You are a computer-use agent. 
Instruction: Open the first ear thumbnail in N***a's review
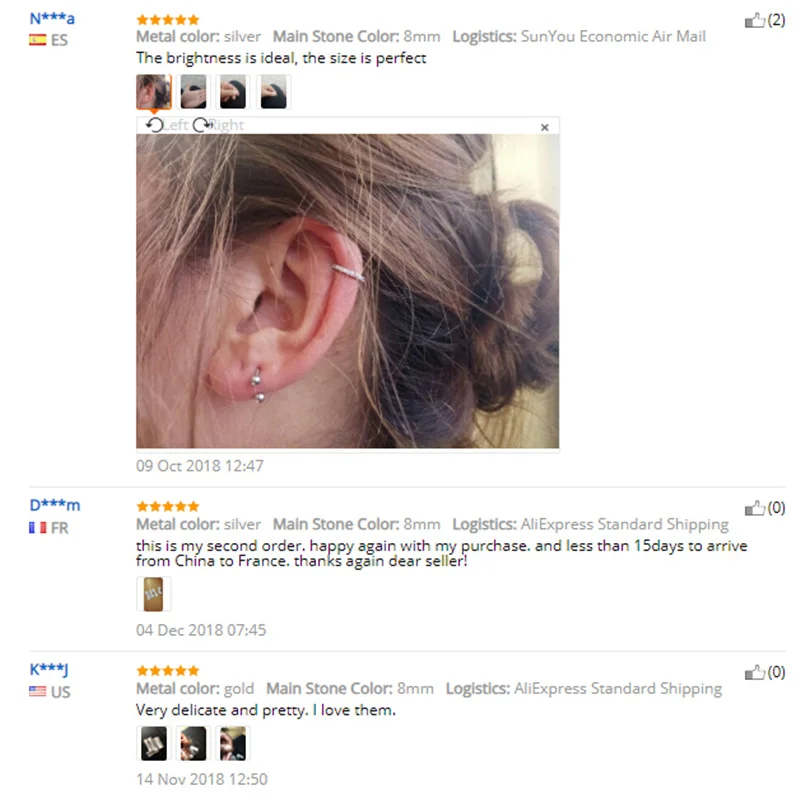[154, 92]
